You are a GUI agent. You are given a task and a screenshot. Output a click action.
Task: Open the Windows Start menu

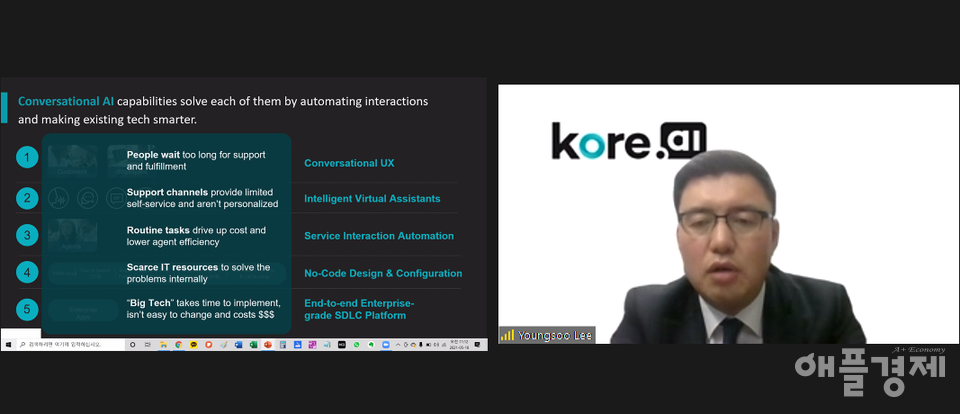coord(6,344)
